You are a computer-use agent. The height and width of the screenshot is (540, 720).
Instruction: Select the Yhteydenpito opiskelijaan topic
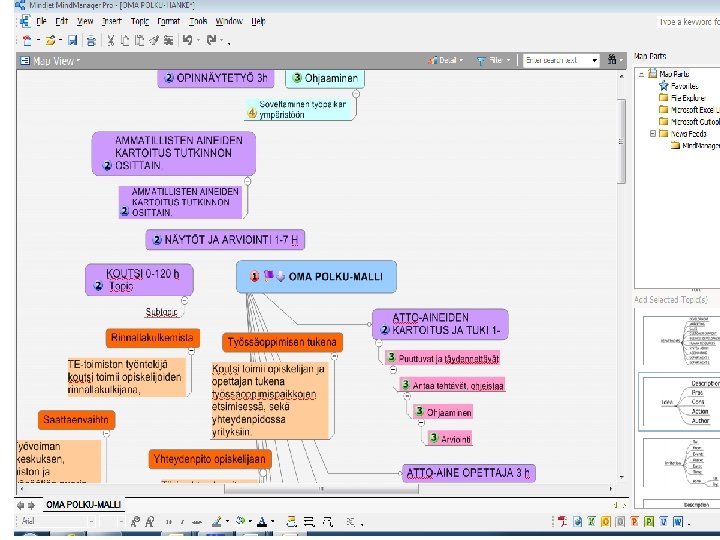(x=210, y=459)
